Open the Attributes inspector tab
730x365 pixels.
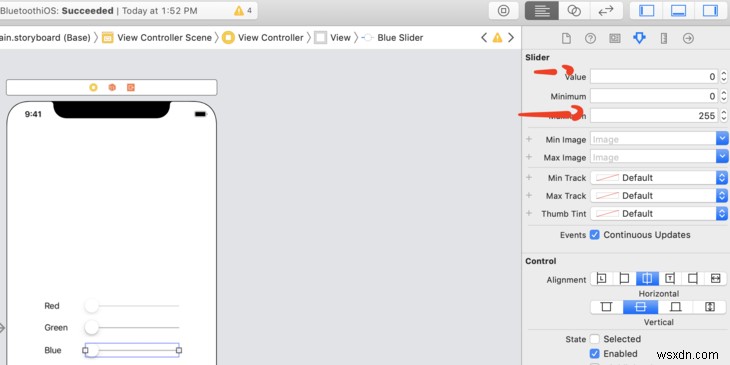click(639, 38)
